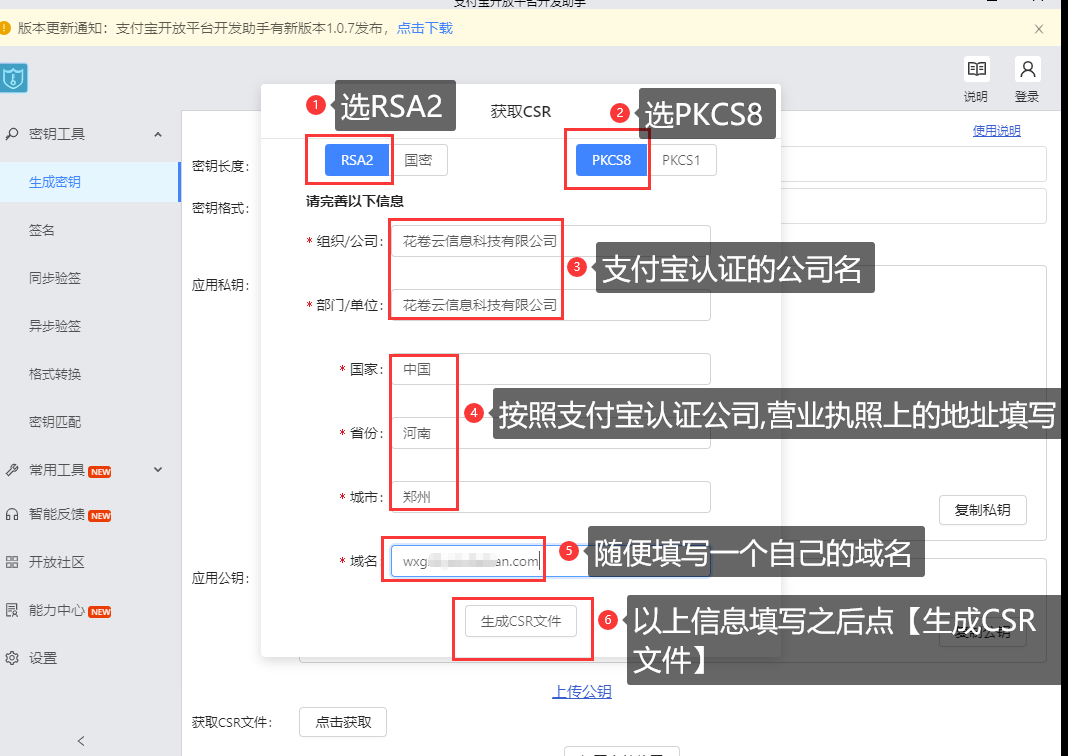Focus the 国家 input field
Screen dimensions: 1068x756
pos(550,369)
